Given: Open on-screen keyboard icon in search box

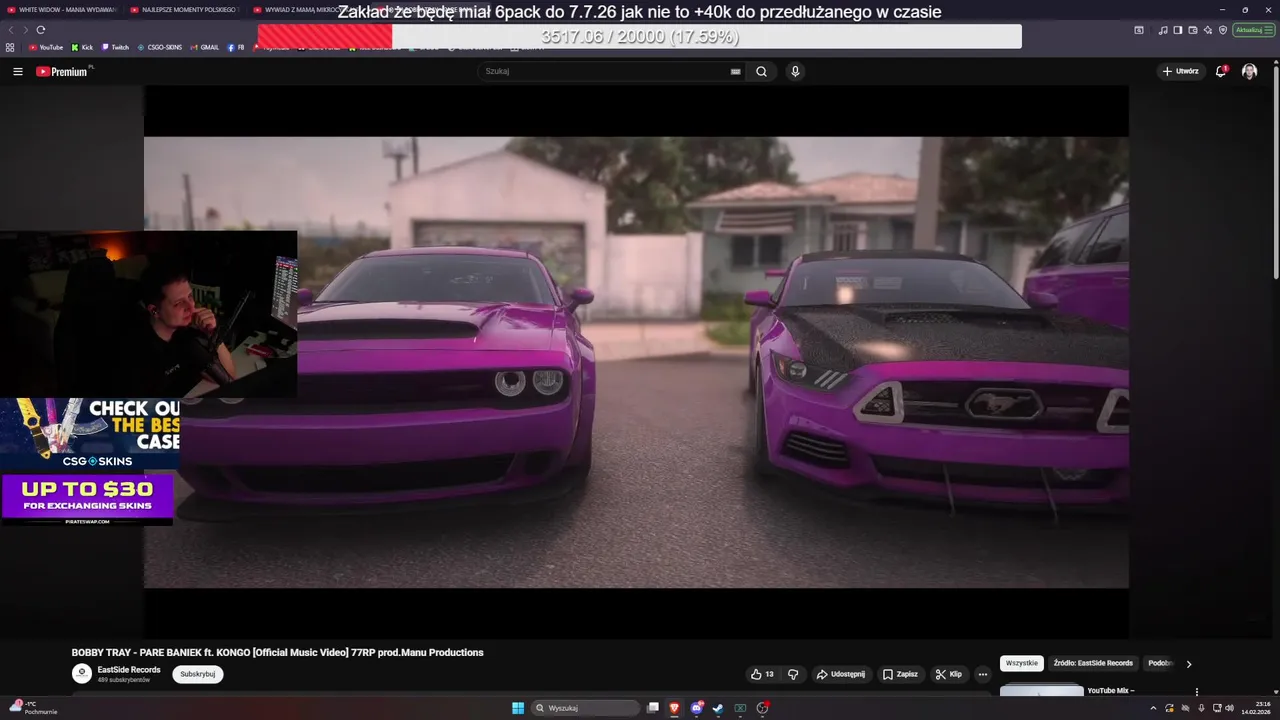Looking at the screenshot, I should (x=735, y=71).
